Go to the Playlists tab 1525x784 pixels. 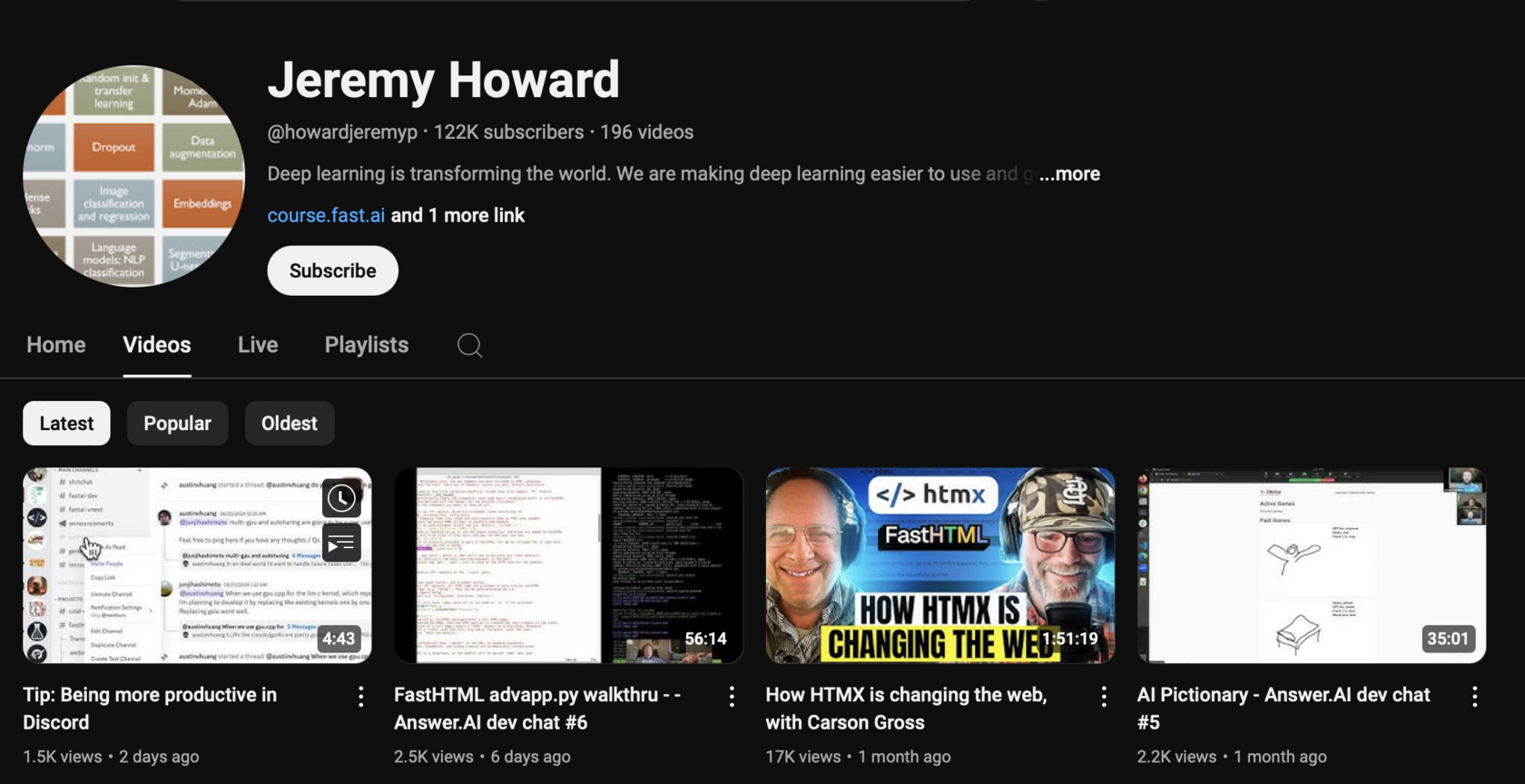coord(367,345)
